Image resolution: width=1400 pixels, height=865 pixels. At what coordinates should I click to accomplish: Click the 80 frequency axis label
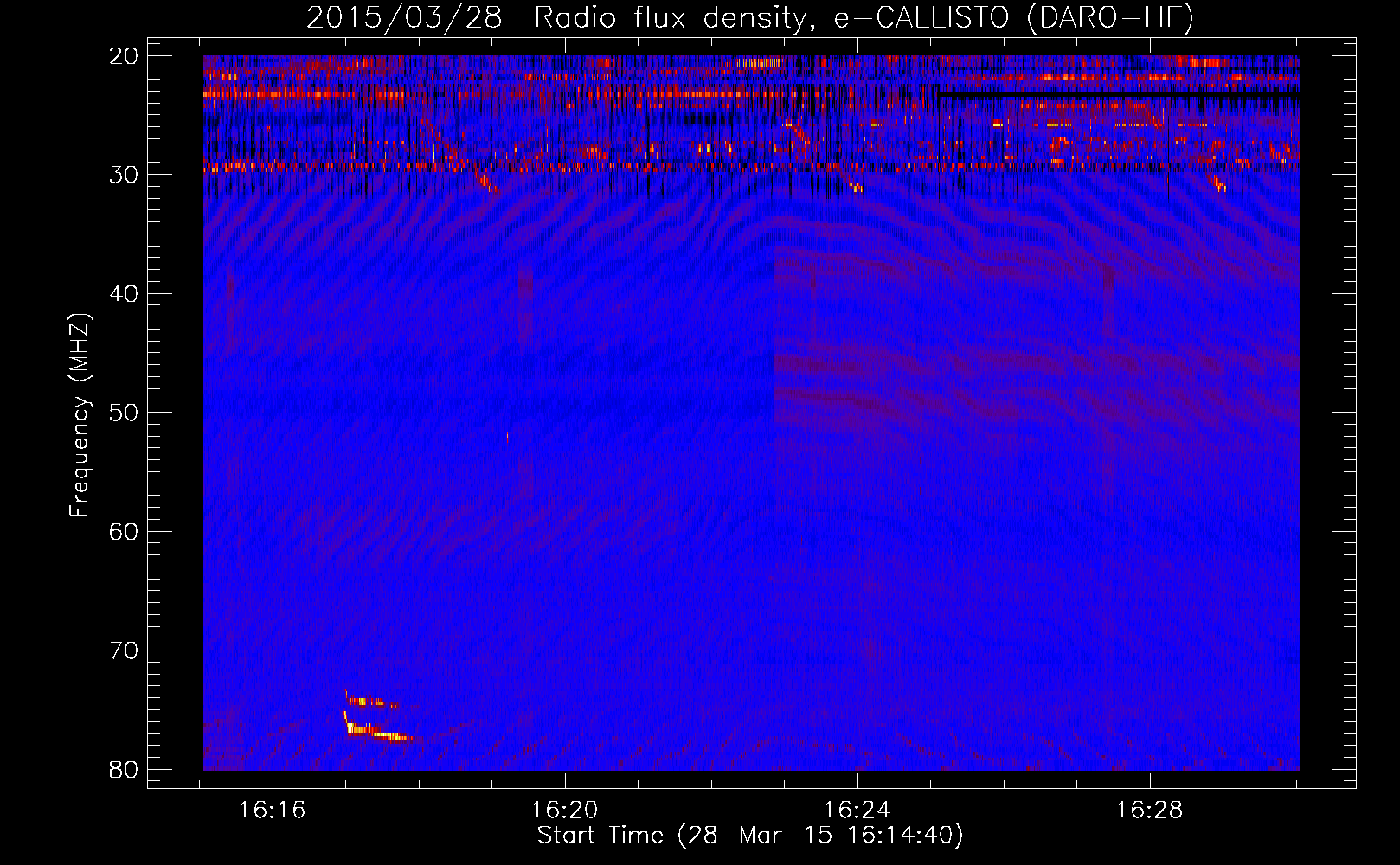pos(124,769)
